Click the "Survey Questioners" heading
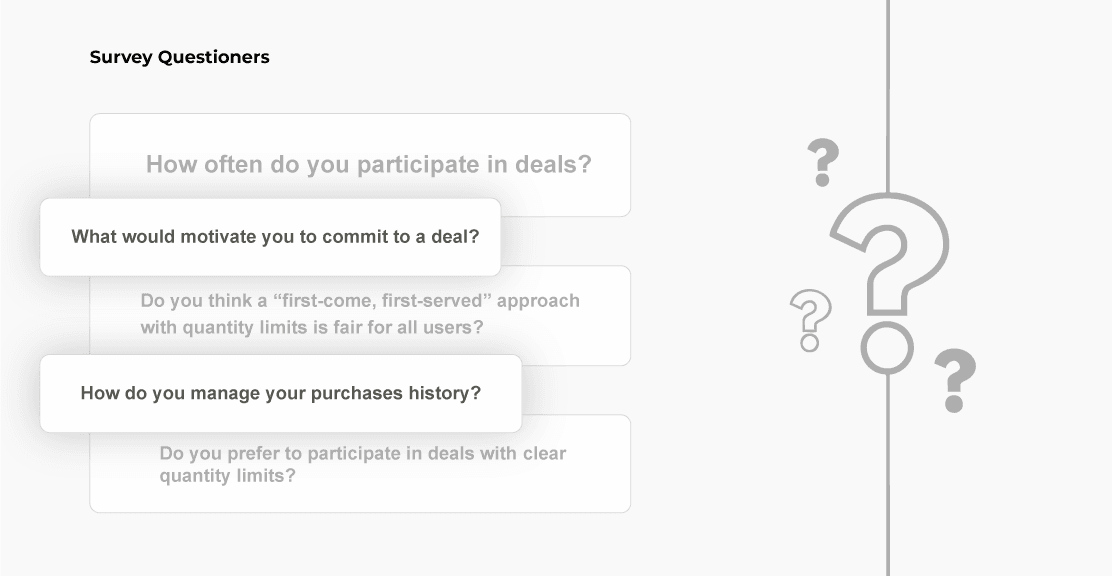This screenshot has height=576, width=1112. (180, 57)
